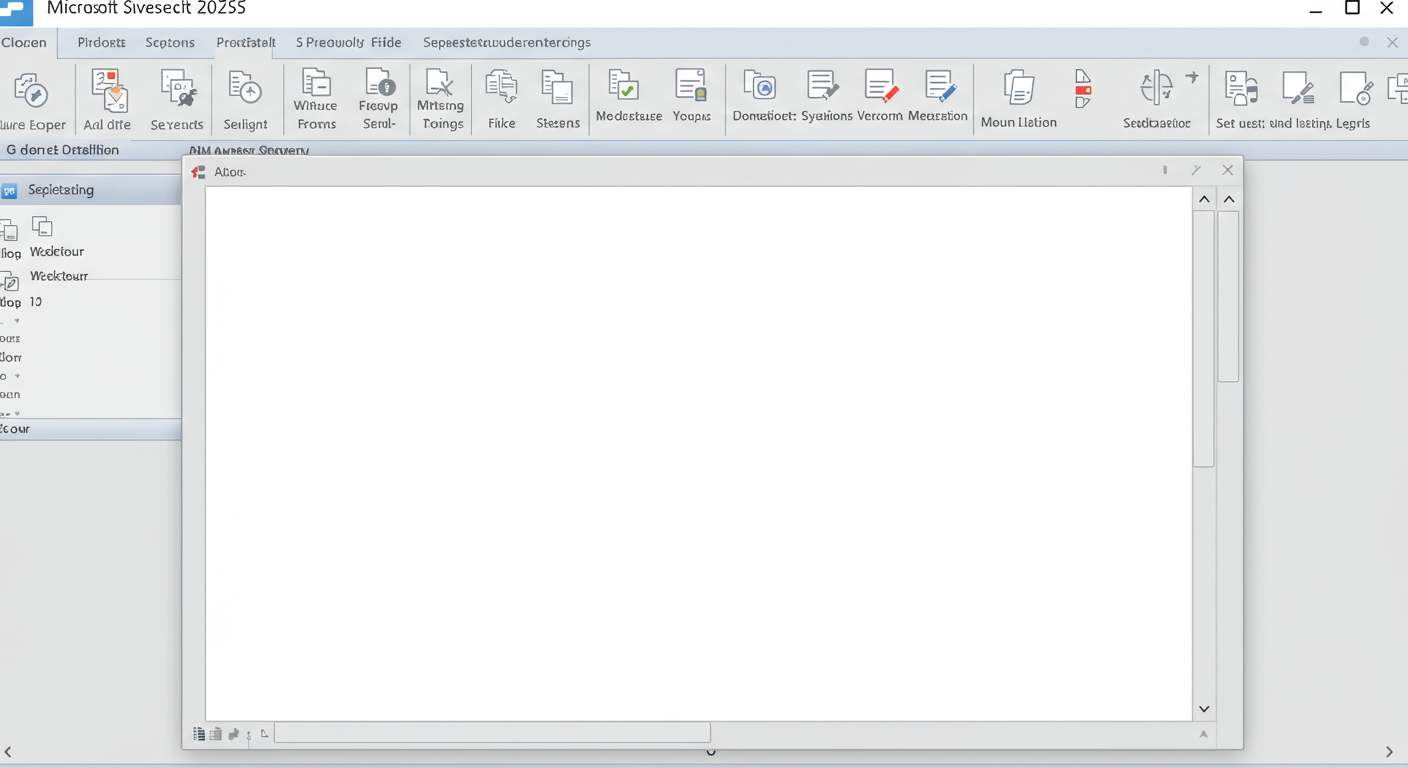Screen dimensions: 1408x768
Task: Click the Vercom icon with red pencil
Action: (x=880, y=89)
